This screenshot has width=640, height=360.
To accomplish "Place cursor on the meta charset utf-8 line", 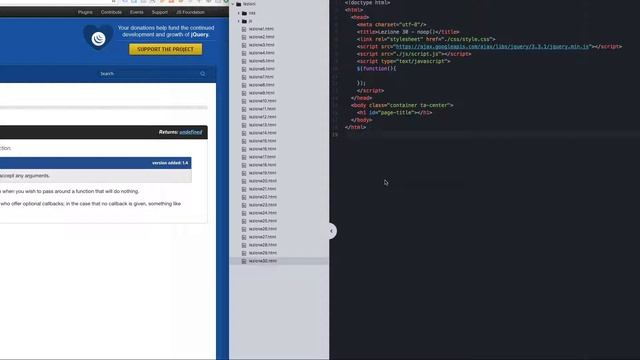I will (391, 24).
